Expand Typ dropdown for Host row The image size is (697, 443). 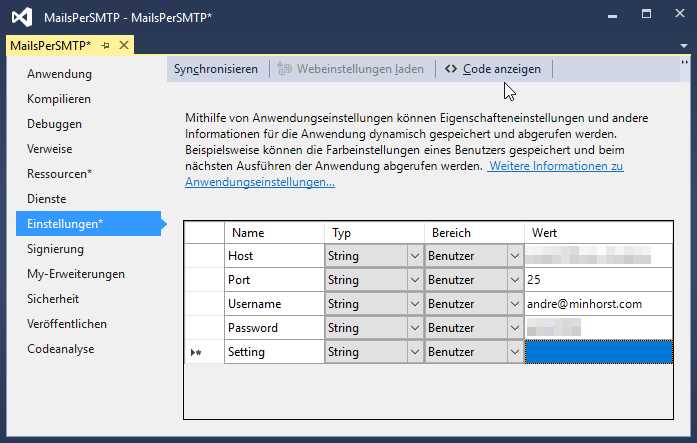tap(414, 256)
